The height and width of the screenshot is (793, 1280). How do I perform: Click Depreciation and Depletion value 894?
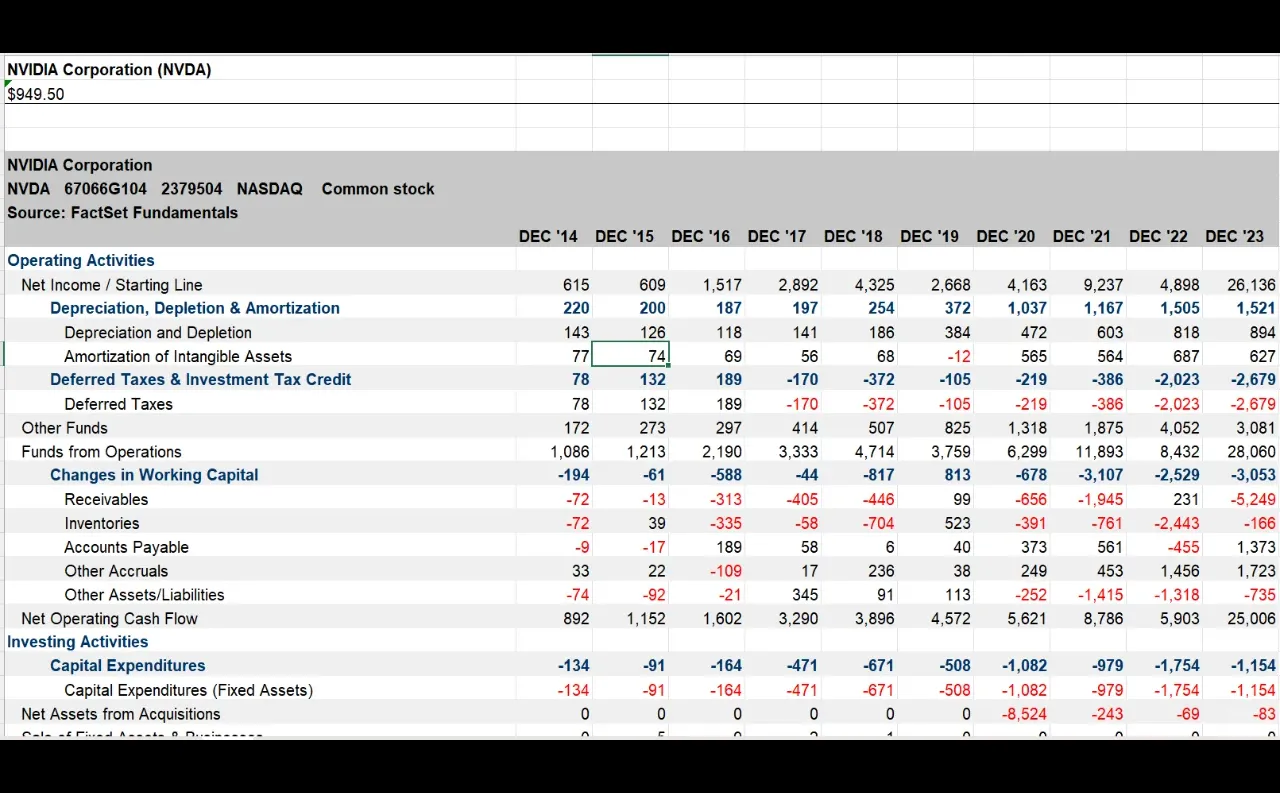(1263, 332)
